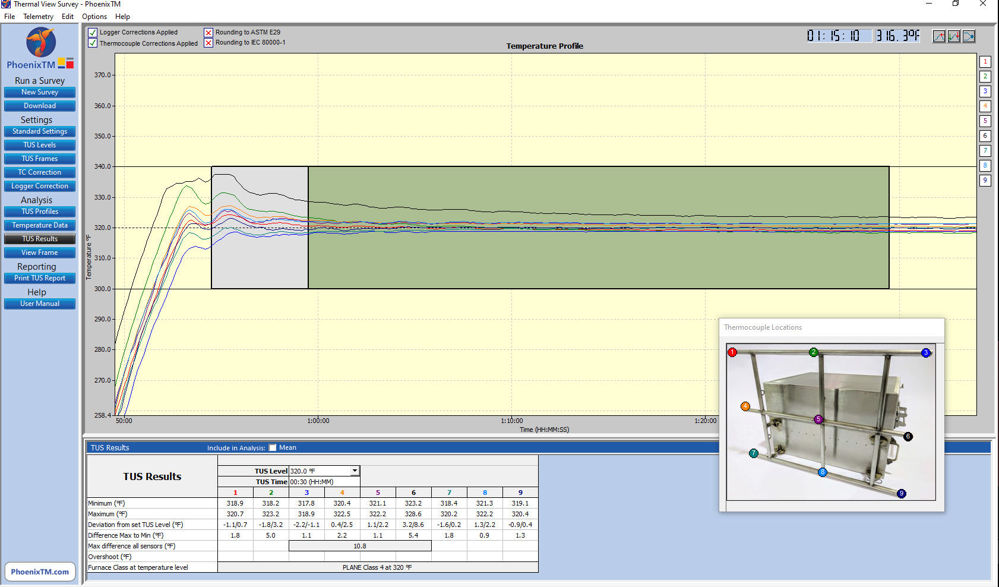Click the 01:15:10 time readout

click(833, 36)
